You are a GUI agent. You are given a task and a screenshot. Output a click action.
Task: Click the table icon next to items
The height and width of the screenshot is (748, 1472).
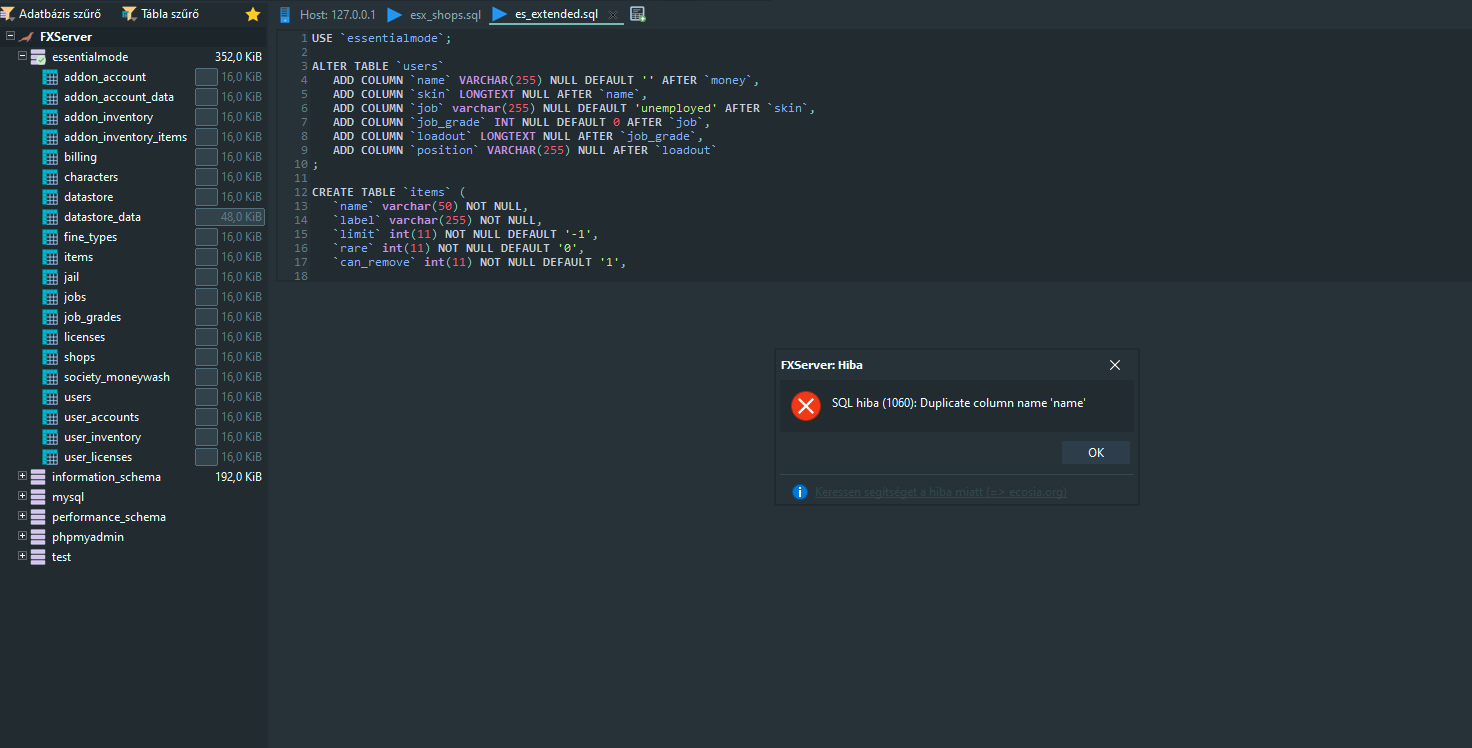[x=49, y=256]
